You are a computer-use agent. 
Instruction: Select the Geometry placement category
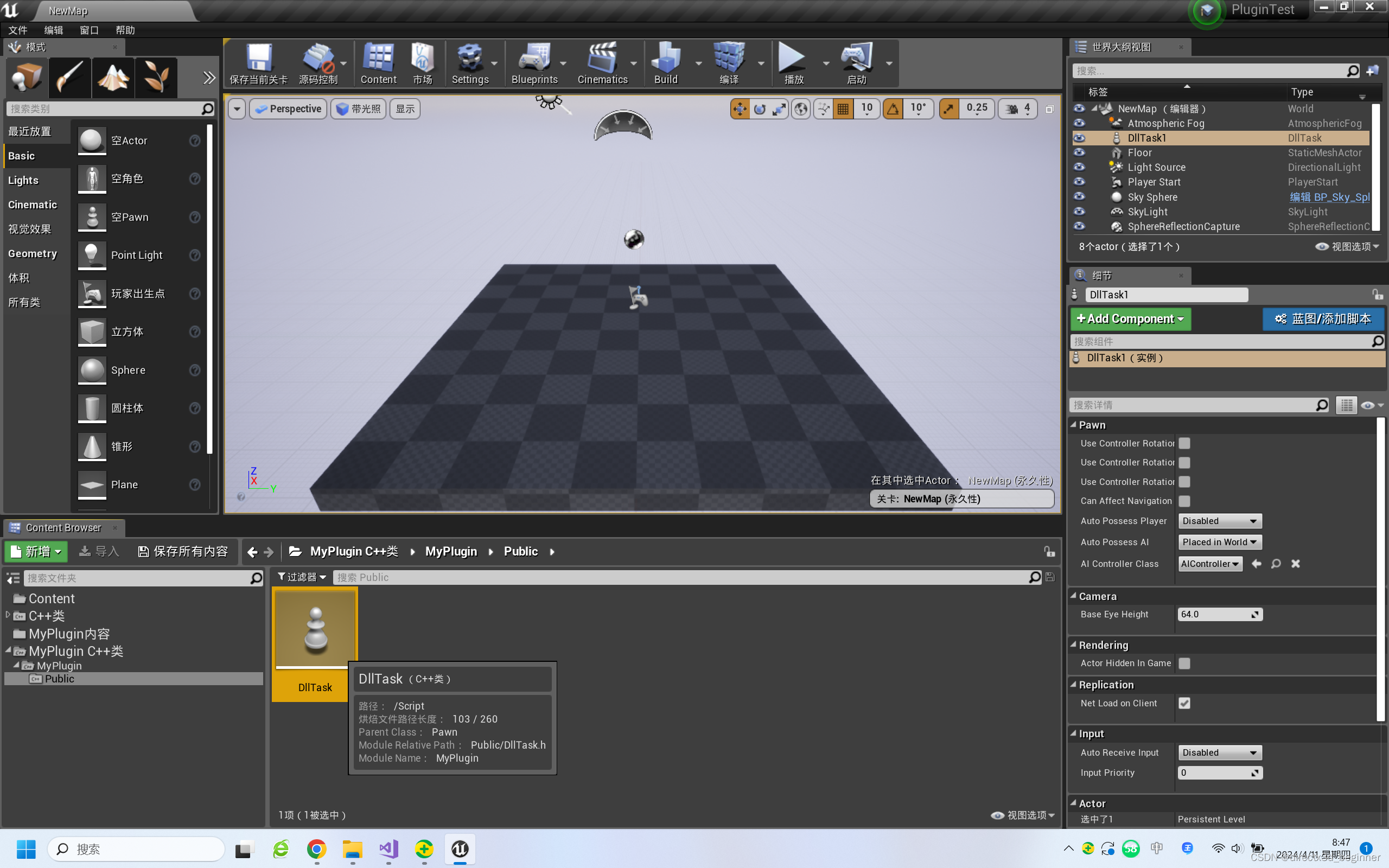(x=33, y=254)
